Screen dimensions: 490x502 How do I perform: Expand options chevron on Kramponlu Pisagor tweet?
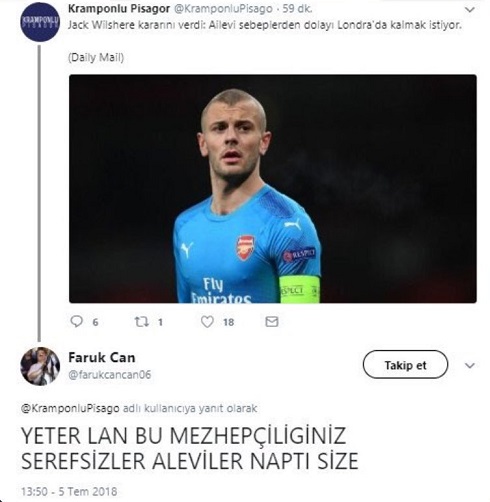(x=470, y=10)
